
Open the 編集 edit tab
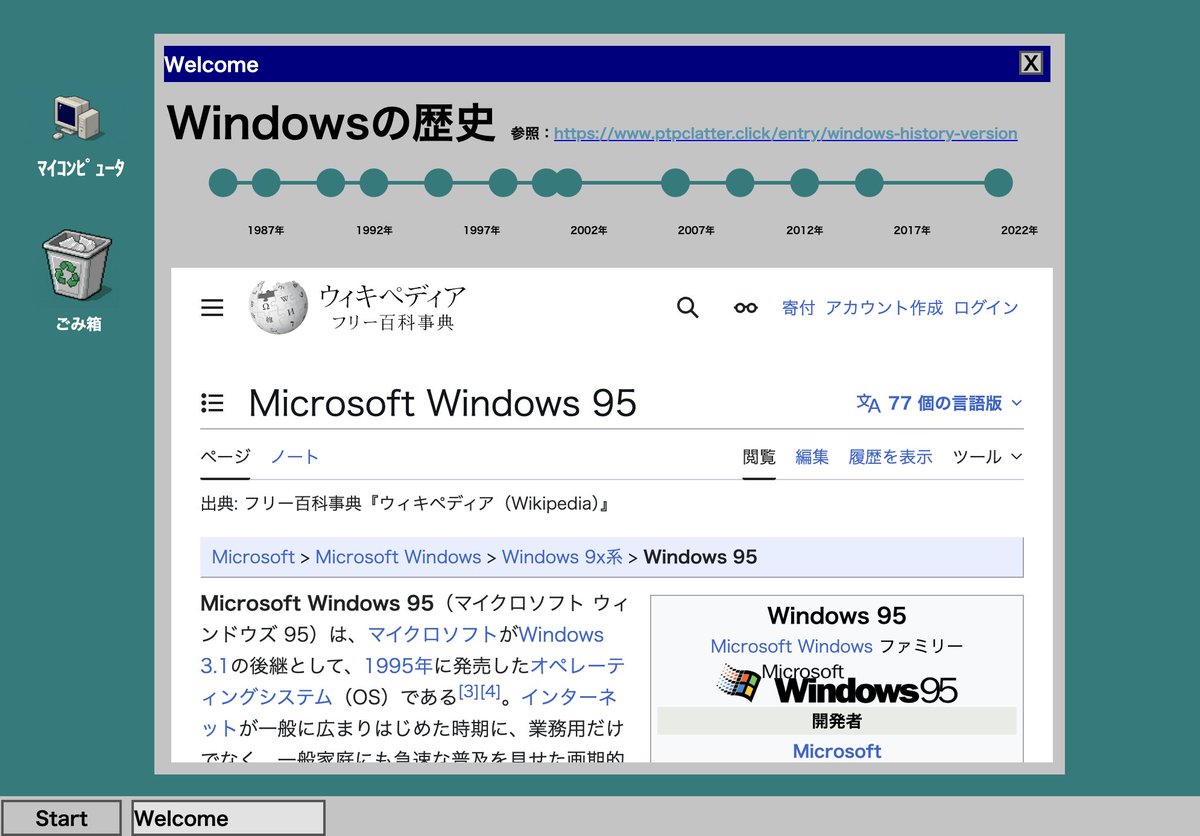coord(812,457)
